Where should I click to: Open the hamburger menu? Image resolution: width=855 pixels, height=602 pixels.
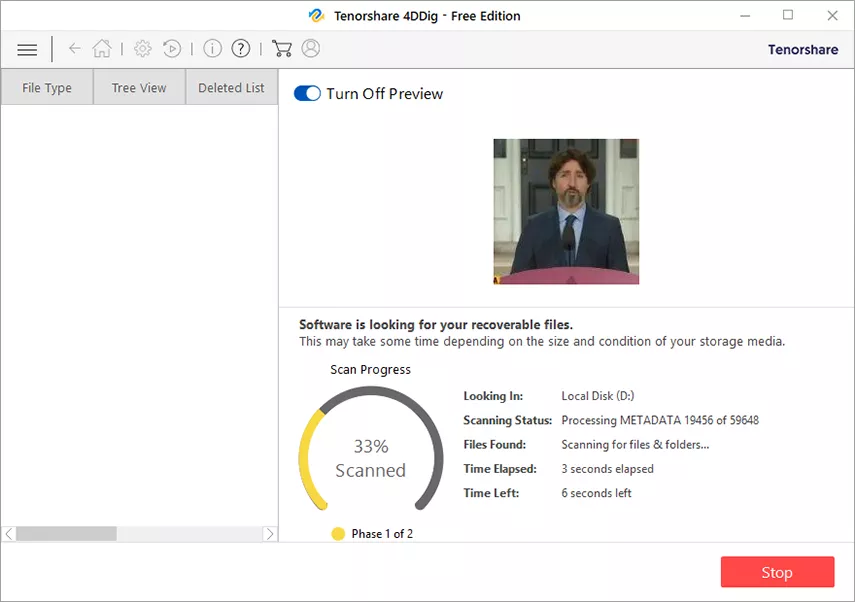click(x=27, y=49)
